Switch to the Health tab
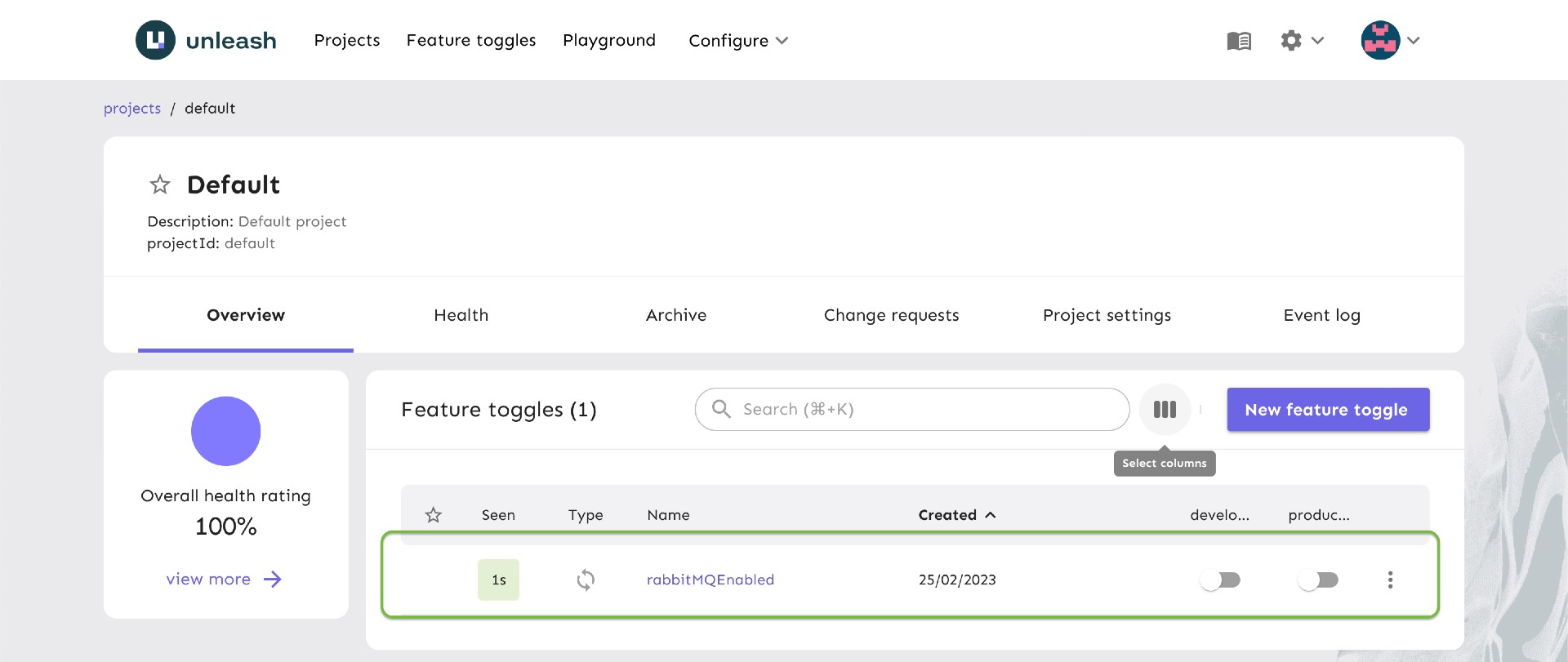Viewport: 1568px width, 662px height. (461, 315)
